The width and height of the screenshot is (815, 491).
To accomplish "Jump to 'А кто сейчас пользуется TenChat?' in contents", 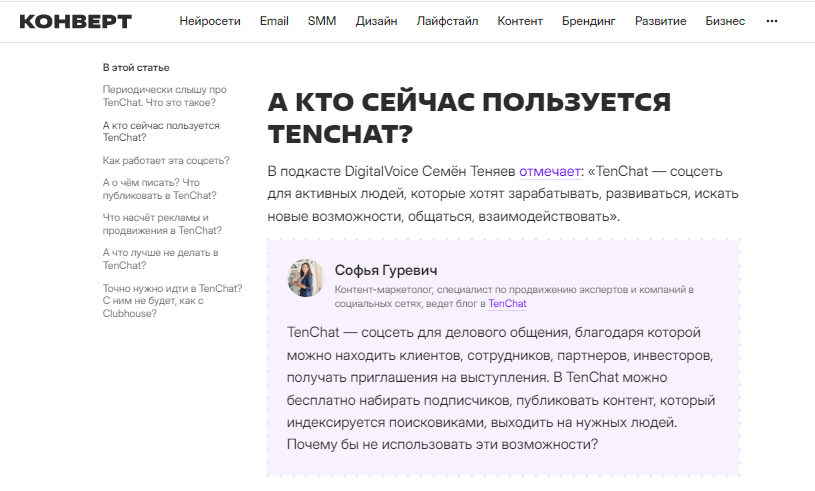I will [161, 131].
